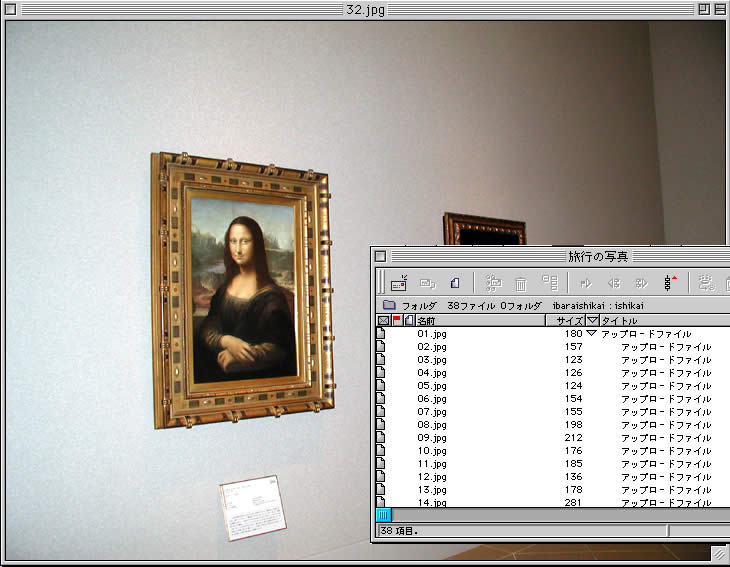Open the triangle popup in 01.jpg row
Viewport: 730px width, 567px height.
(x=591, y=333)
